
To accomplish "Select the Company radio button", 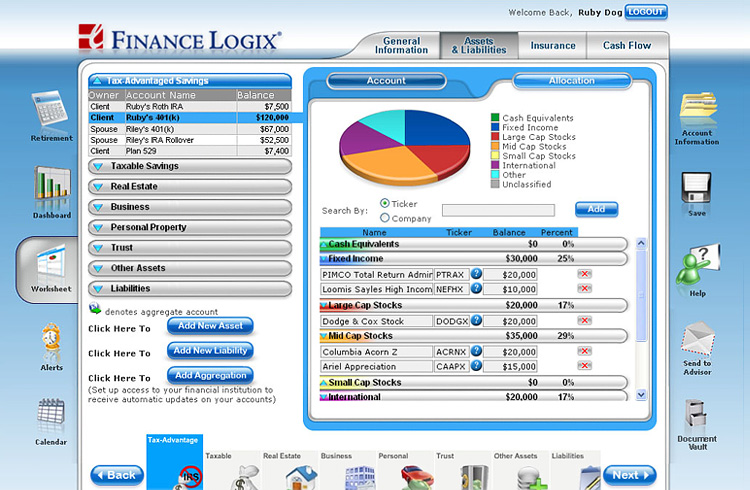I will coord(385,218).
